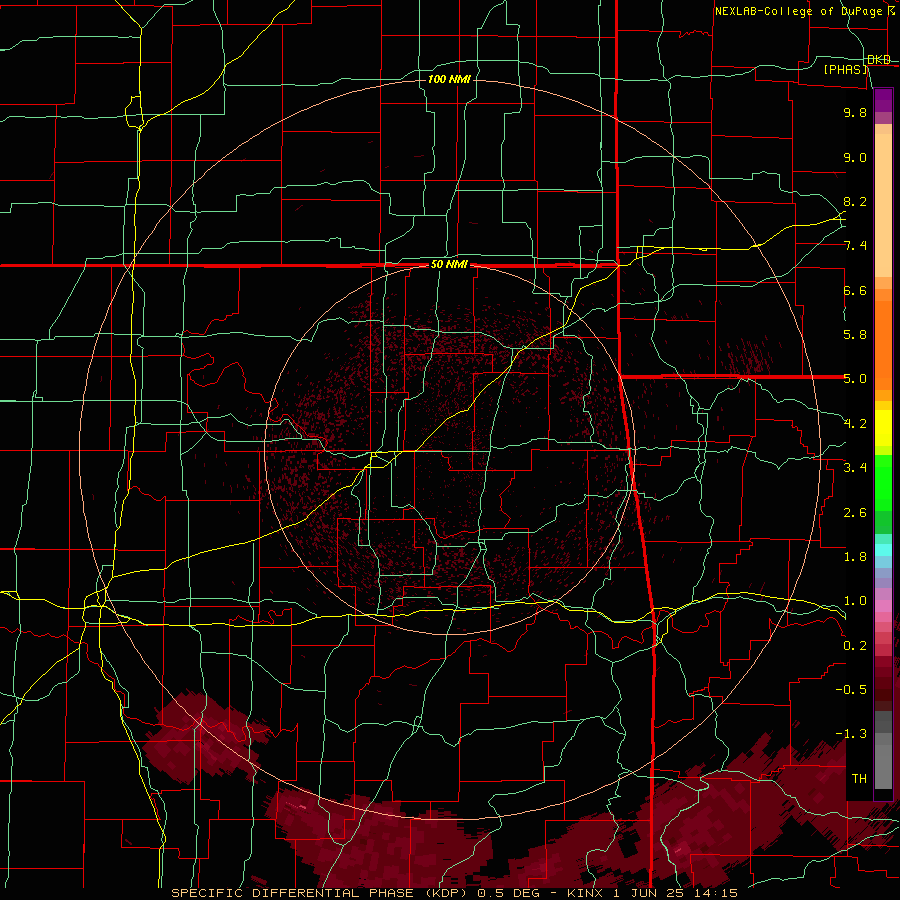
Task: Click the 7.4 scale value
Action: pyautogui.click(x=855, y=246)
